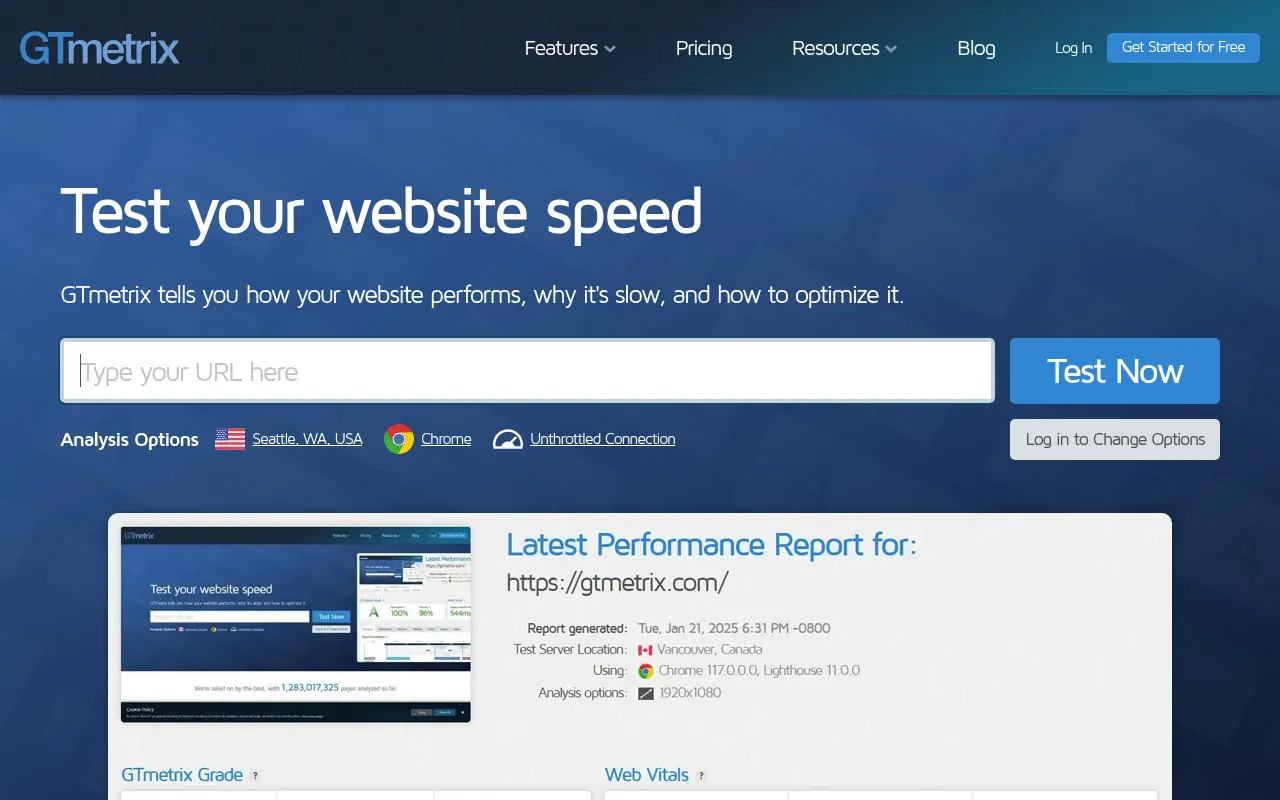1280x800 pixels.
Task: Expand the Resources dropdown menu
Action: 844,48
